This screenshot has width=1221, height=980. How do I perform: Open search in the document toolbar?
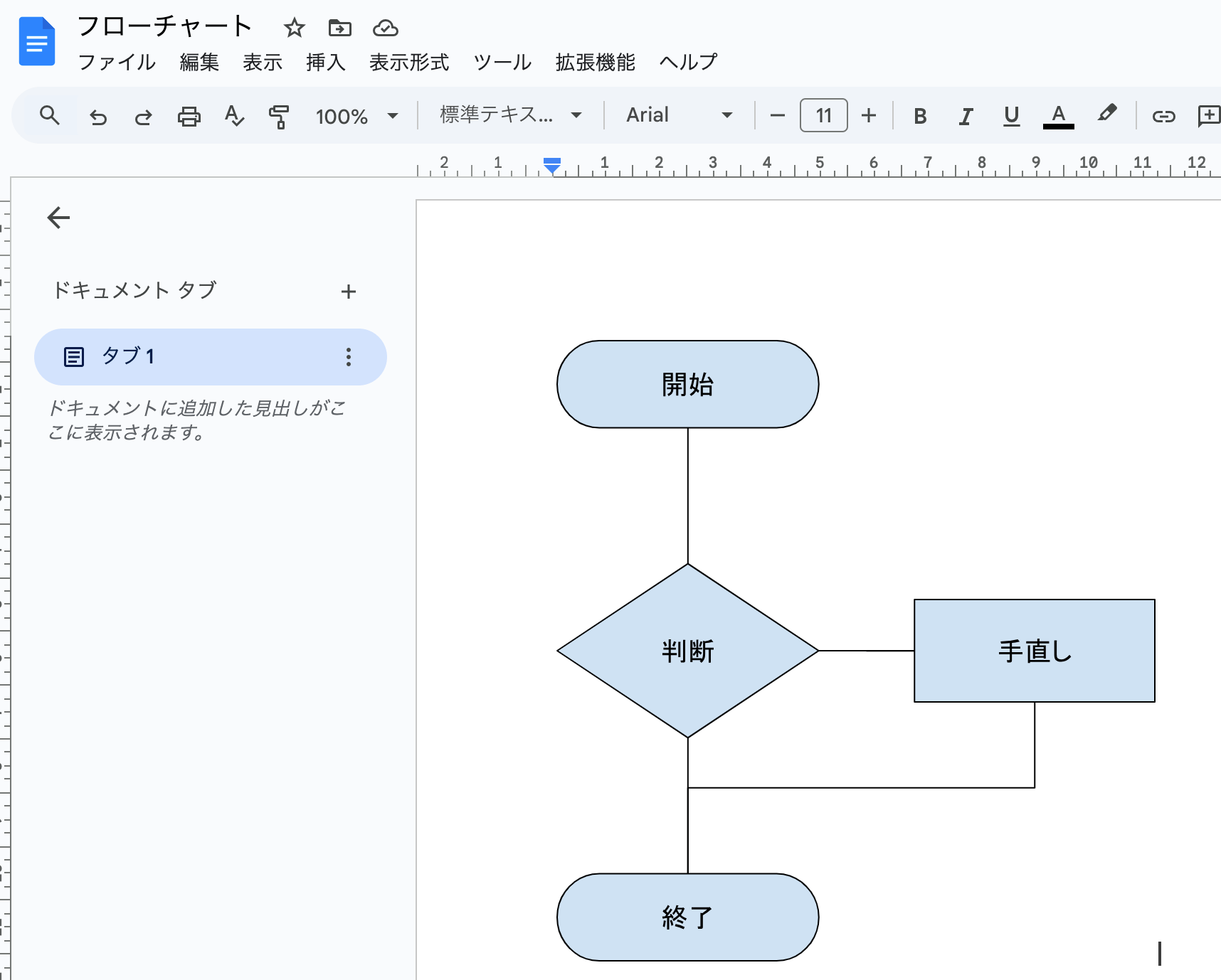point(49,115)
